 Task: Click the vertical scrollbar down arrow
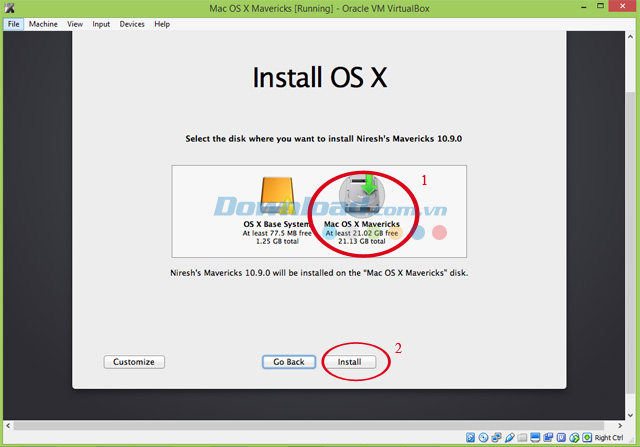click(630, 415)
